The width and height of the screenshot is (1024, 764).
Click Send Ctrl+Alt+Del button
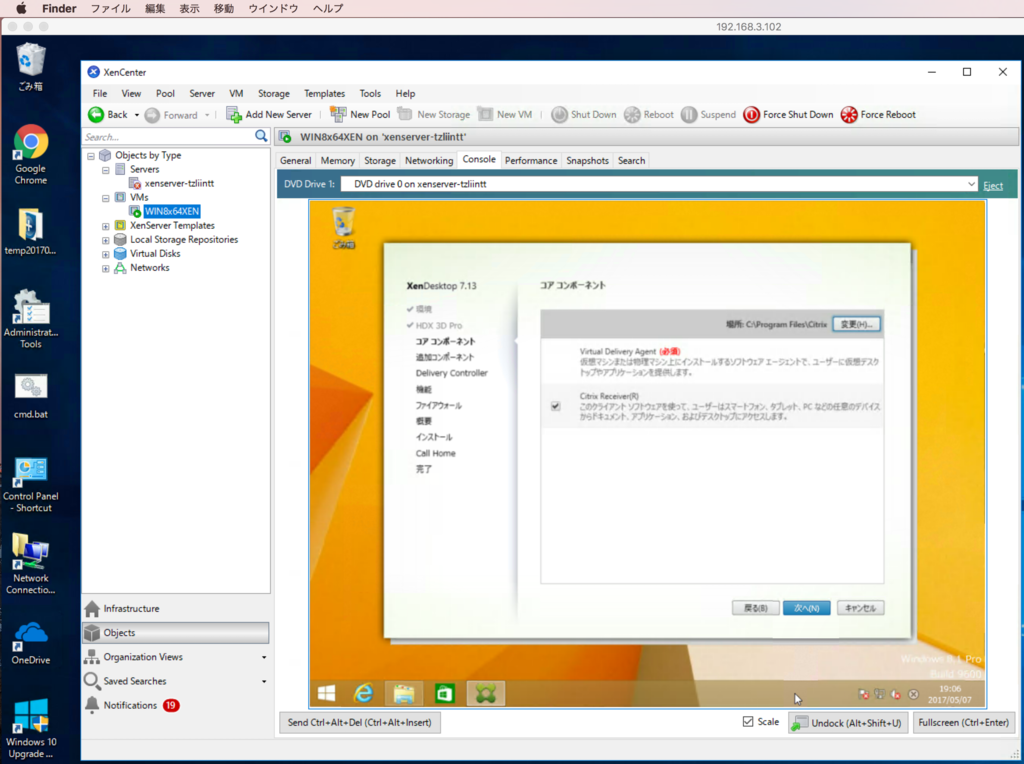(360, 722)
